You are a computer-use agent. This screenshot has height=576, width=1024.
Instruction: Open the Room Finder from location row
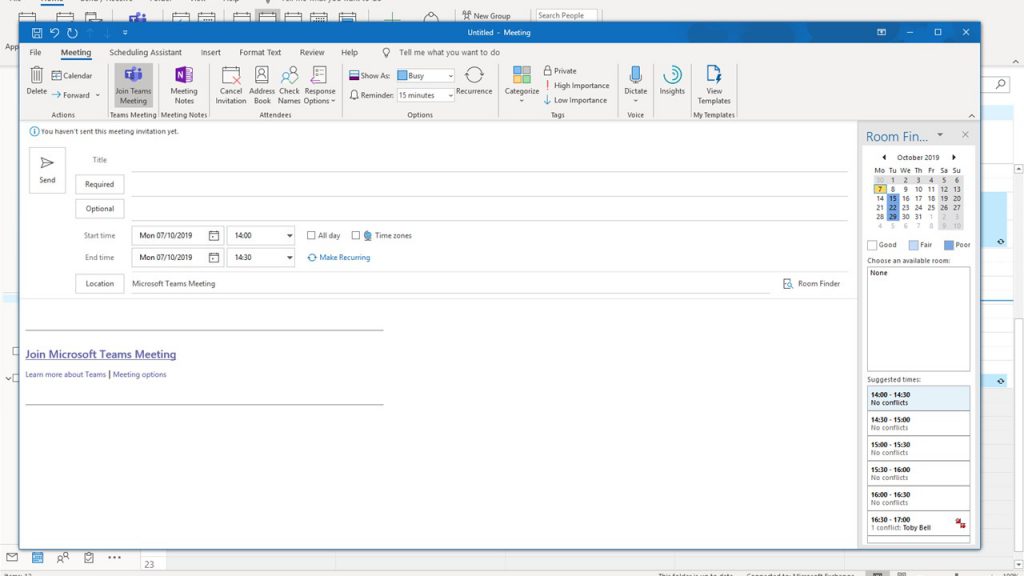[x=811, y=284]
